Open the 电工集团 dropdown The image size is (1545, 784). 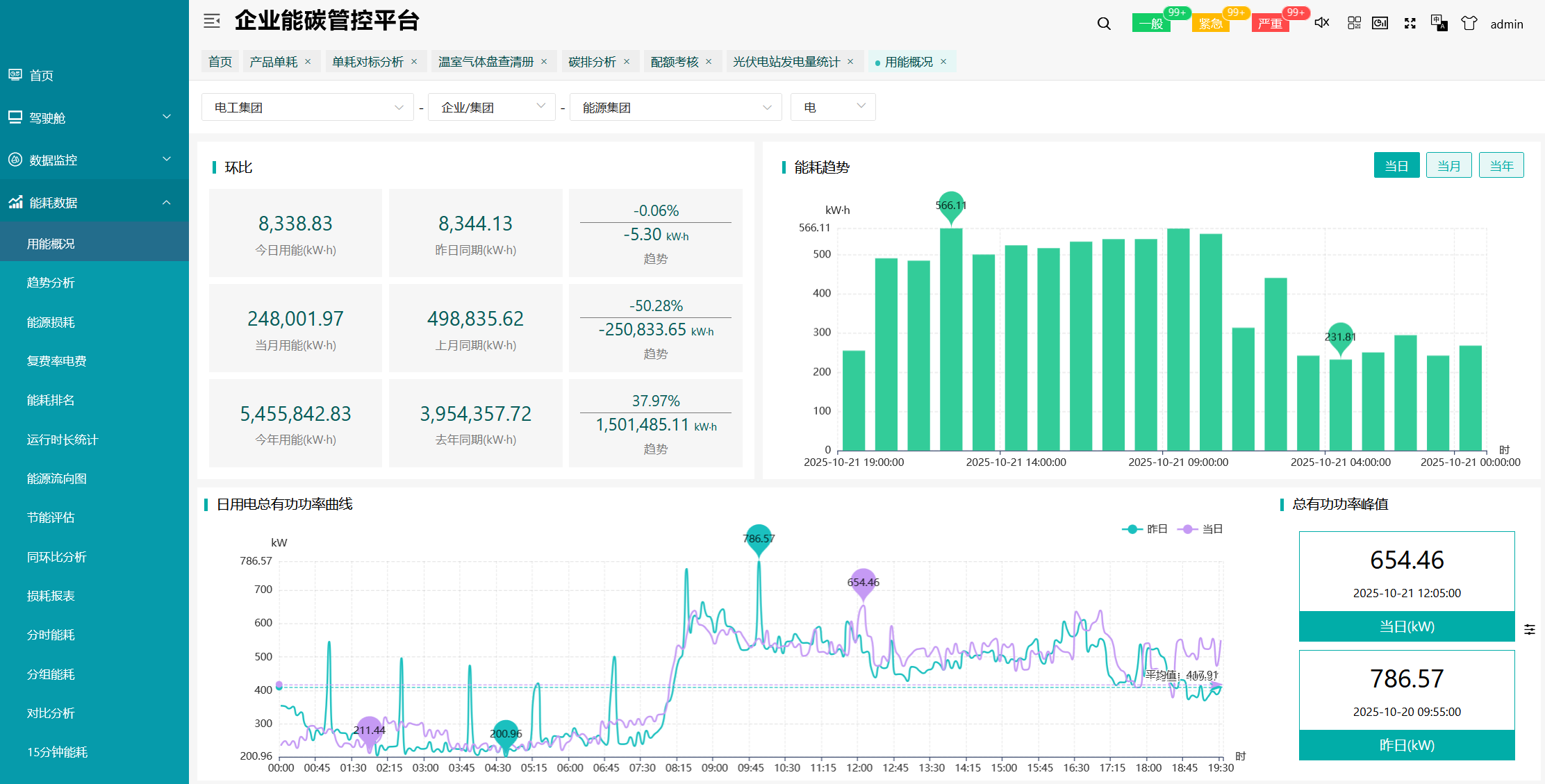pos(307,108)
